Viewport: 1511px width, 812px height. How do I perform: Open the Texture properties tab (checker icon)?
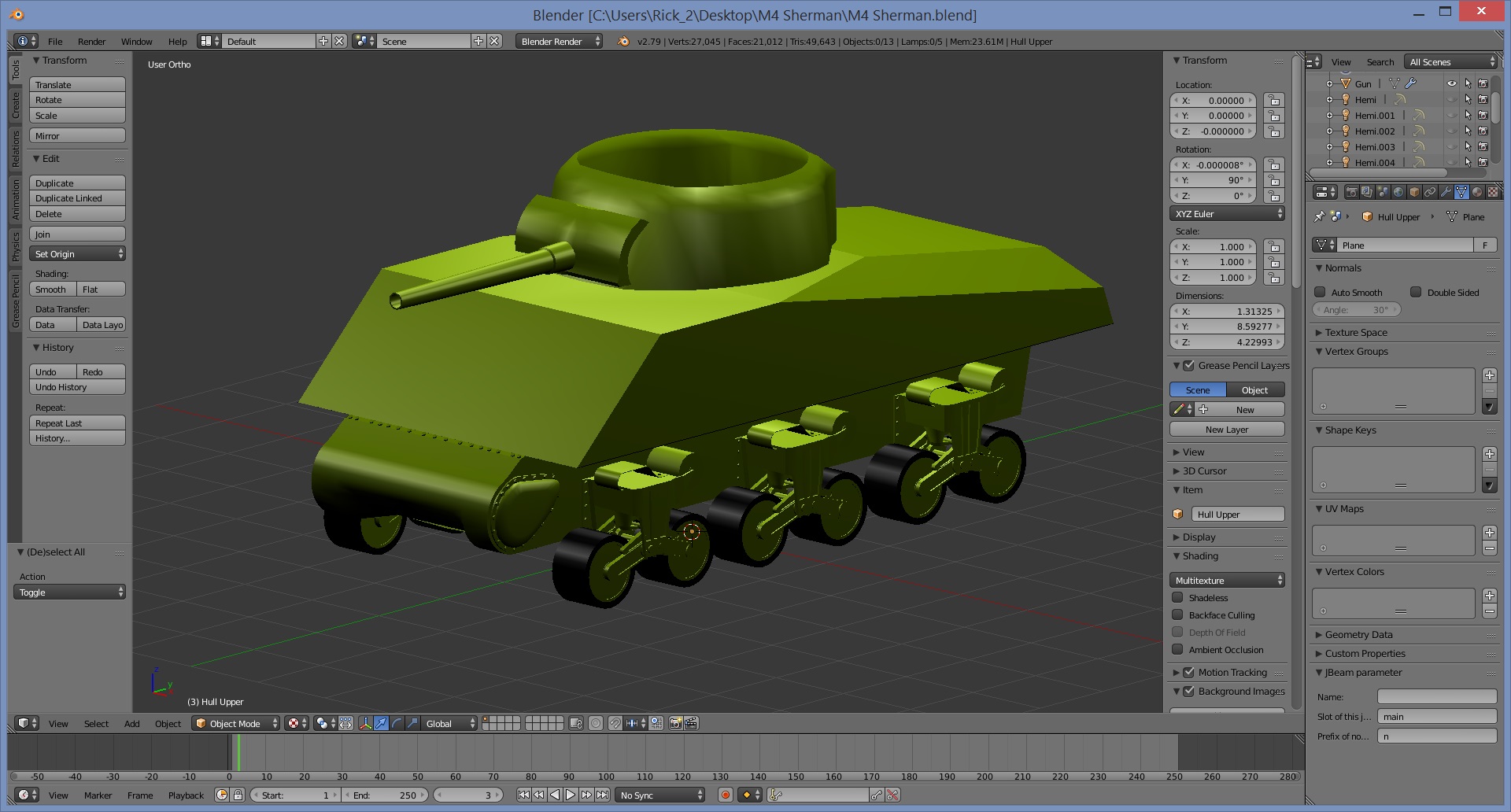[x=1492, y=192]
